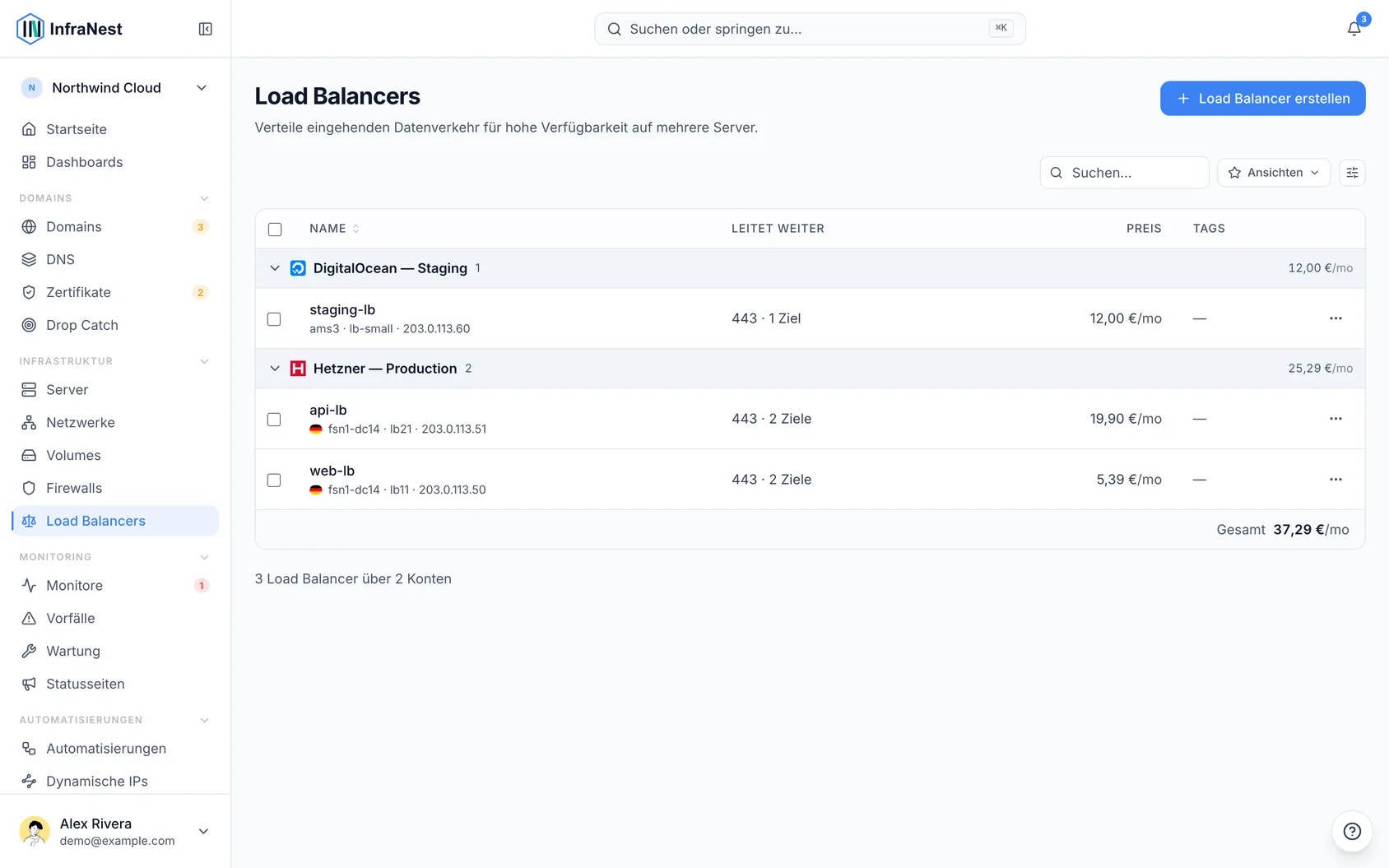Open the Northwind Cloud workspace dropdown
The width and height of the screenshot is (1389, 868).
coord(115,88)
